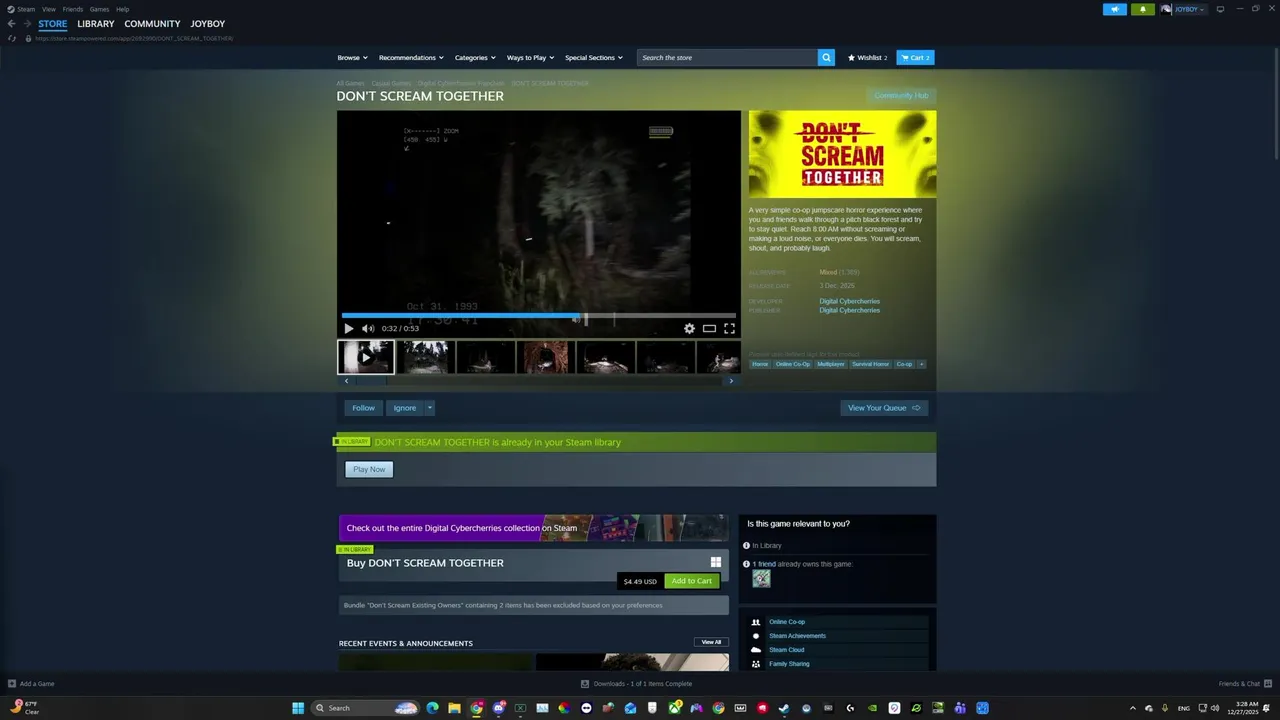Open the LIBRARY tab
This screenshot has height=720, width=1280.
[96, 24]
